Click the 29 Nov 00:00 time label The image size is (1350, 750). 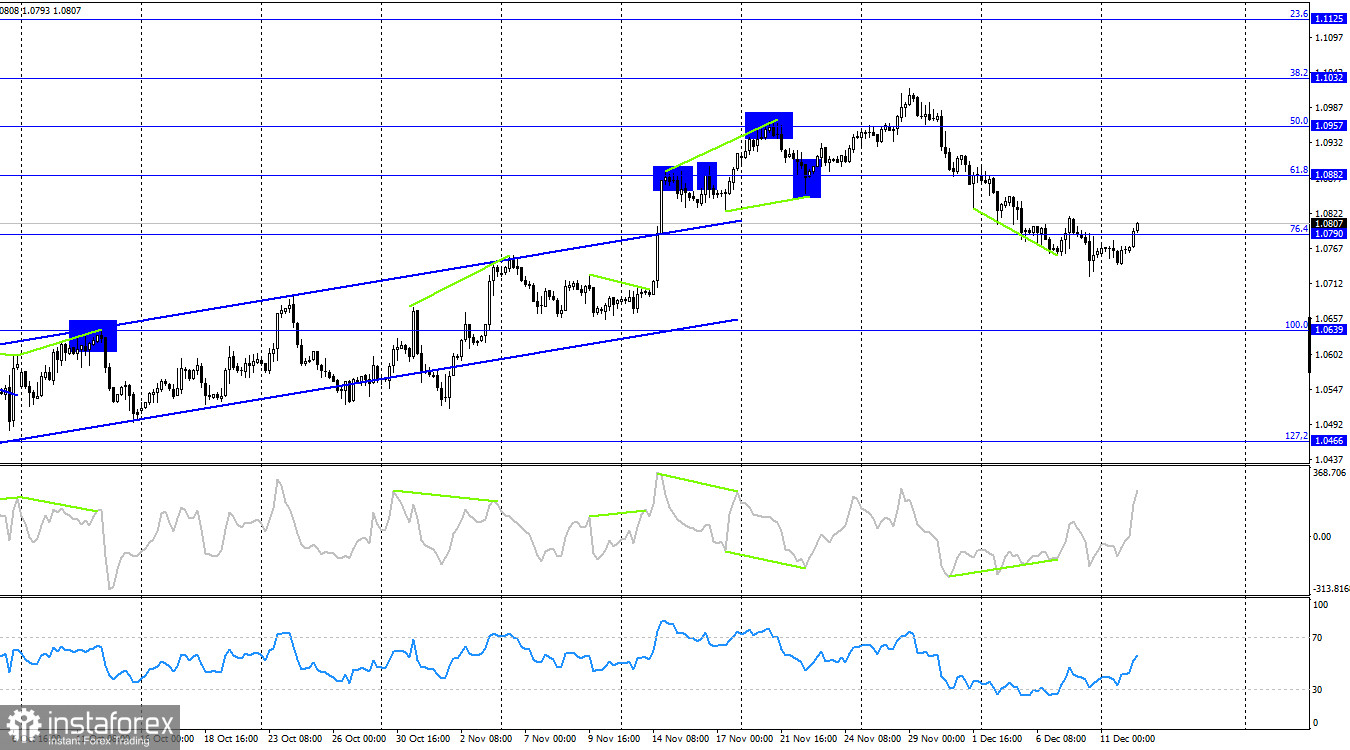(x=938, y=739)
